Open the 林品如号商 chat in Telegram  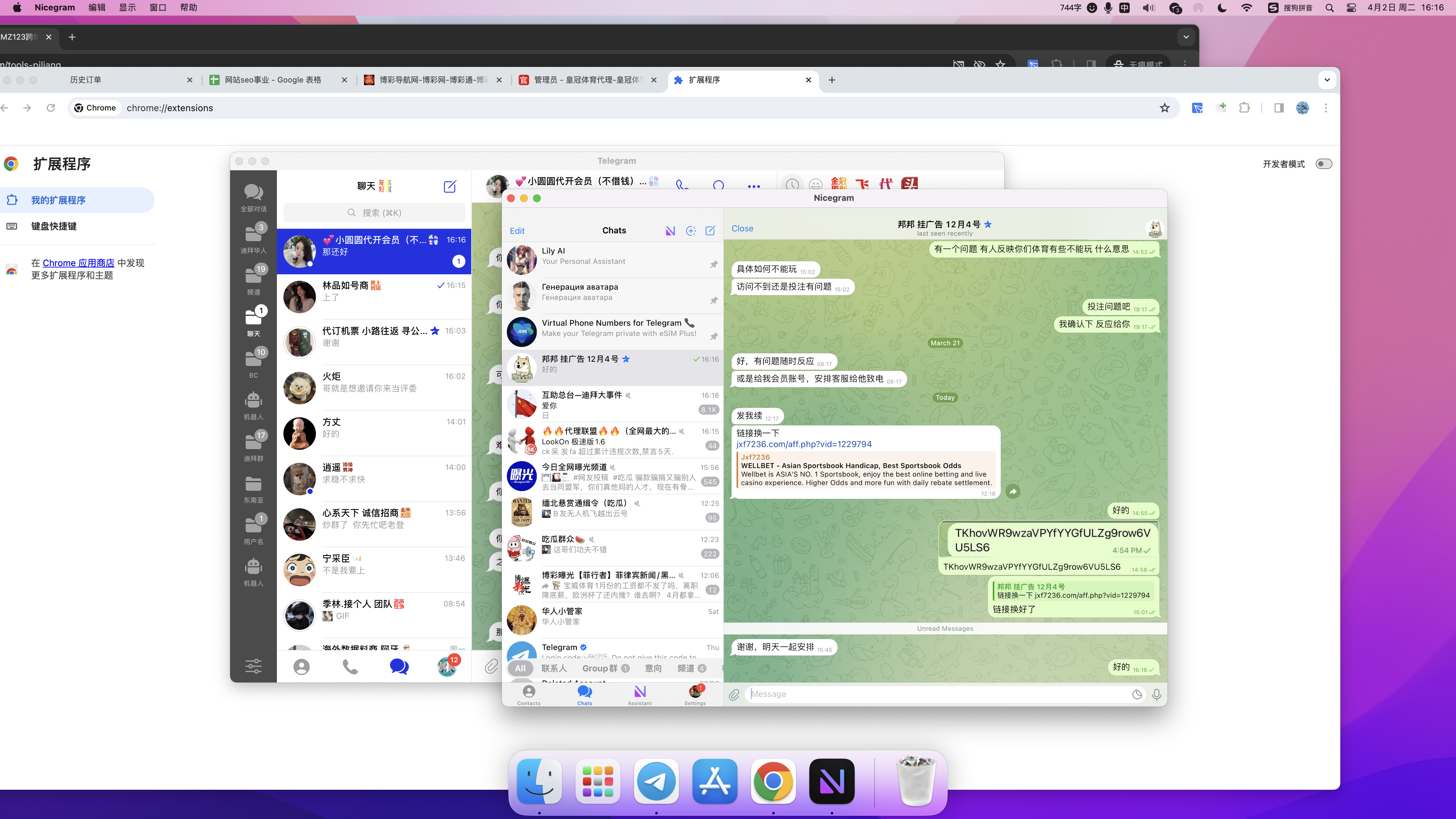[x=374, y=297]
